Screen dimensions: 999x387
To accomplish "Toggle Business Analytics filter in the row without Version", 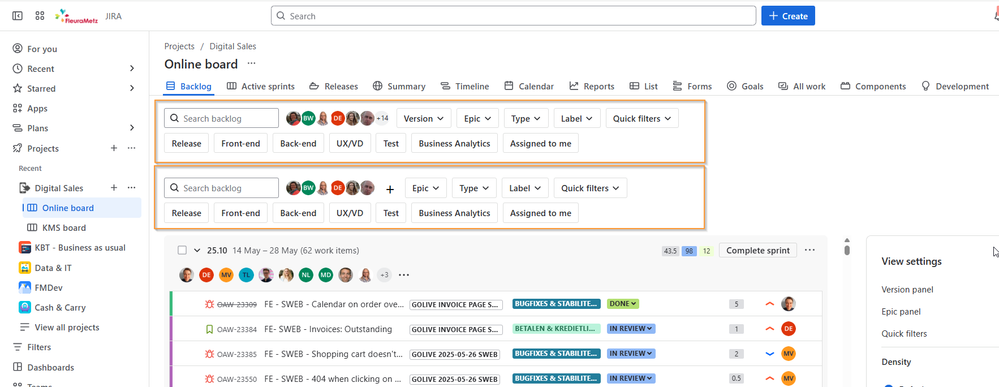I will pyautogui.click(x=454, y=213).
